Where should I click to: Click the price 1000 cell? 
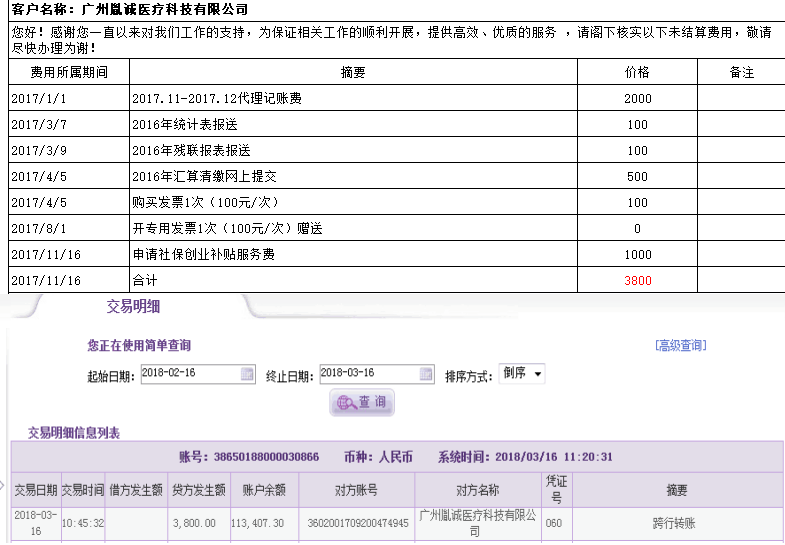(x=638, y=254)
